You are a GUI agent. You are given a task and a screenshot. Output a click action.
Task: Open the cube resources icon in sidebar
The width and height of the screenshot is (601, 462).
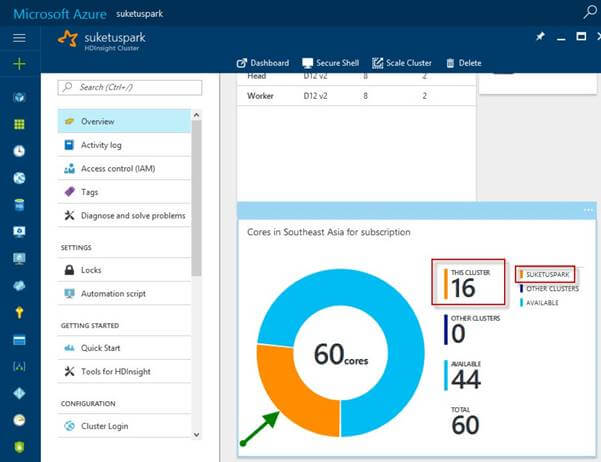[x=19, y=97]
